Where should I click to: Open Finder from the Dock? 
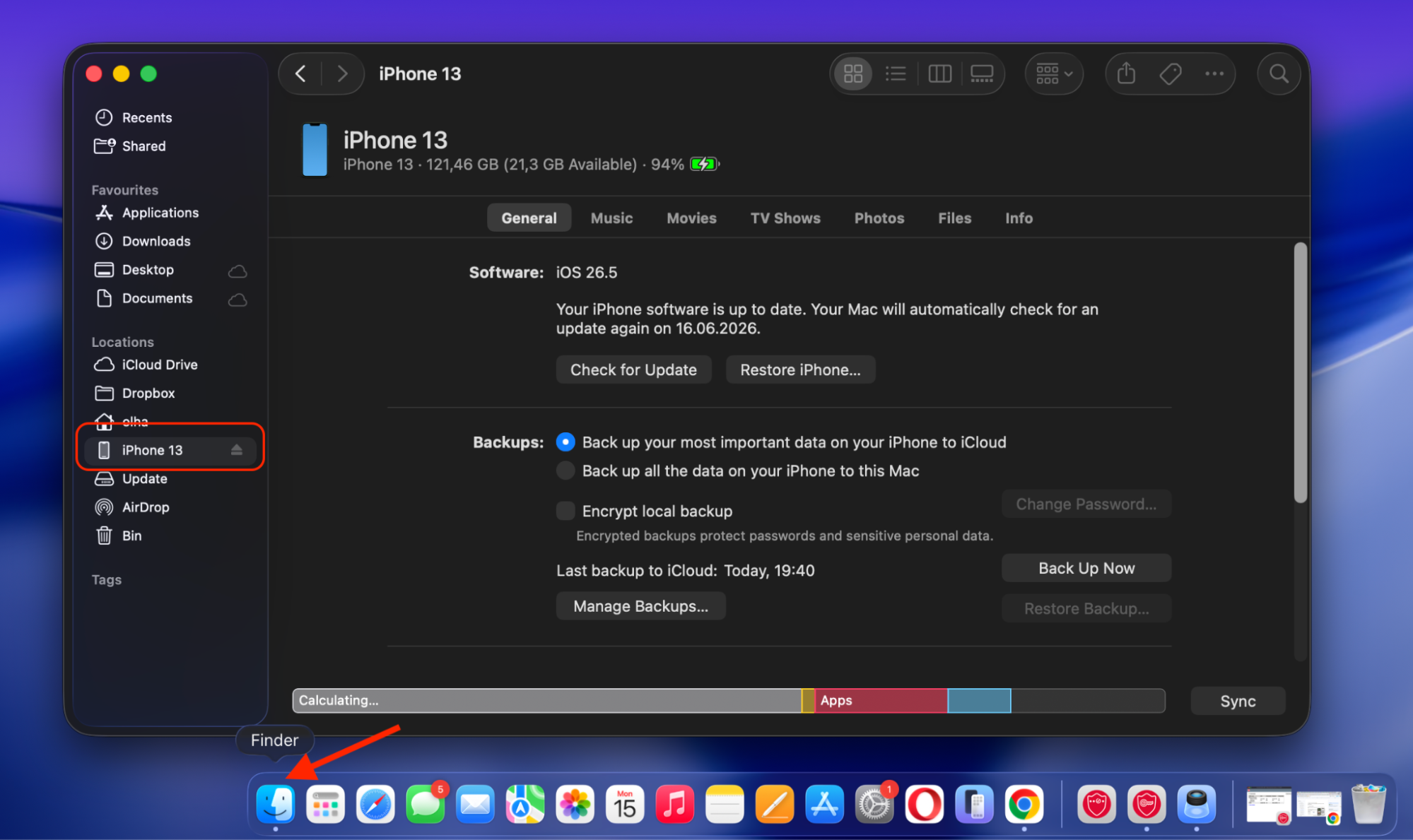[x=276, y=804]
